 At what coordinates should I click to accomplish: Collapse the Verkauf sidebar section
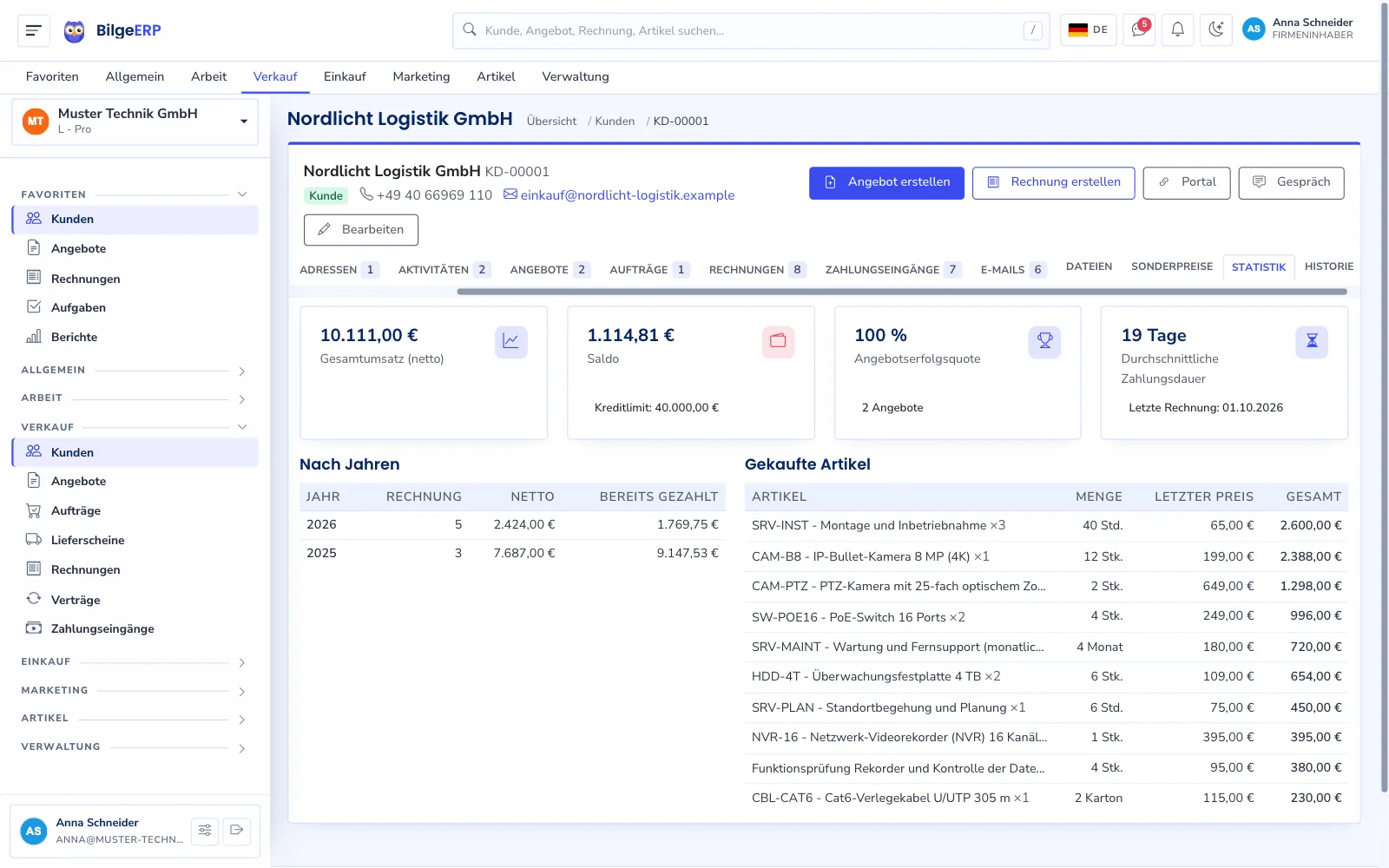point(242,427)
